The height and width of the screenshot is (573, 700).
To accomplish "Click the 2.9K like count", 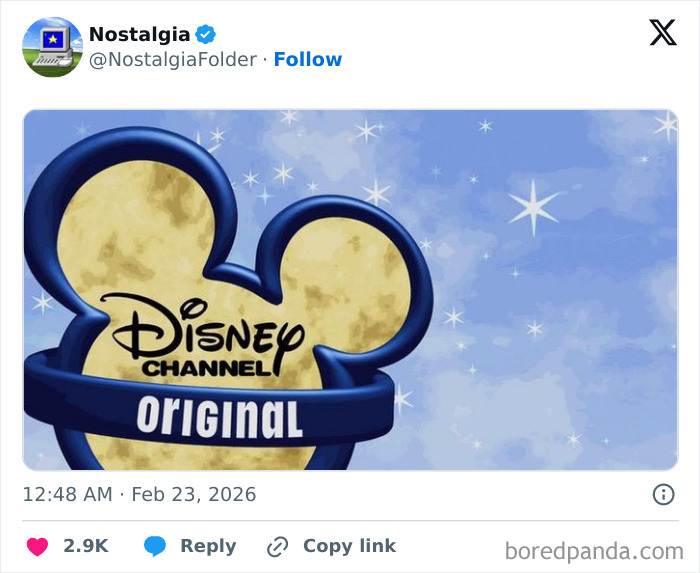I will [85, 546].
